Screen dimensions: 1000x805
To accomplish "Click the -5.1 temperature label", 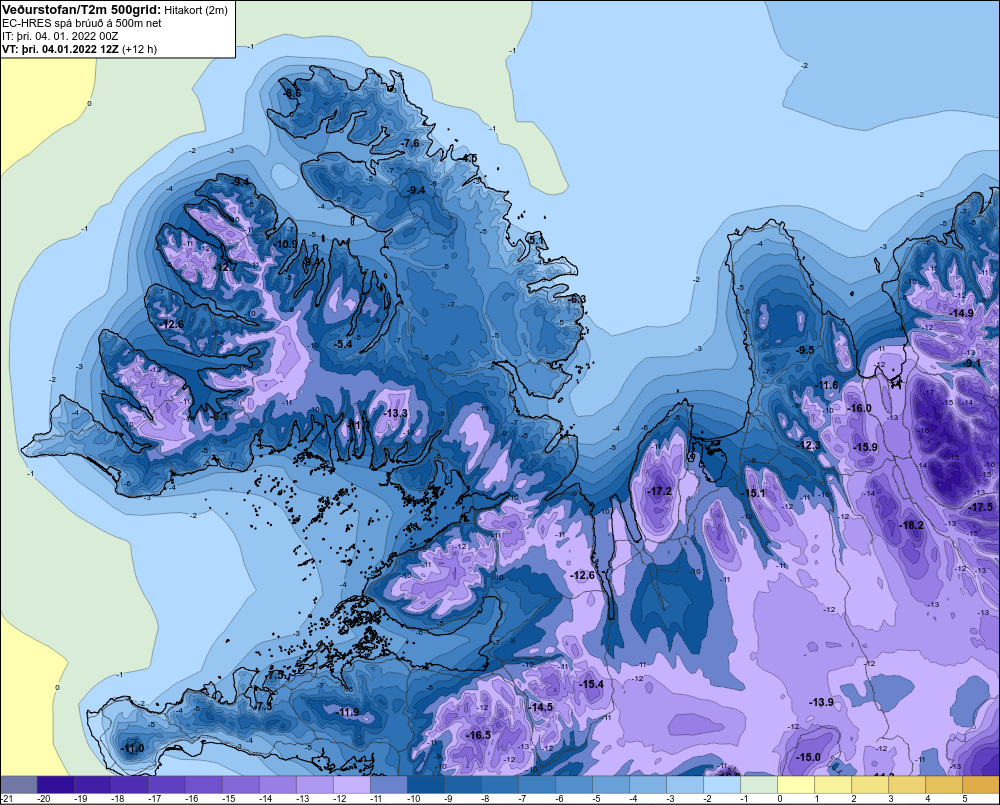I will coord(536,239).
